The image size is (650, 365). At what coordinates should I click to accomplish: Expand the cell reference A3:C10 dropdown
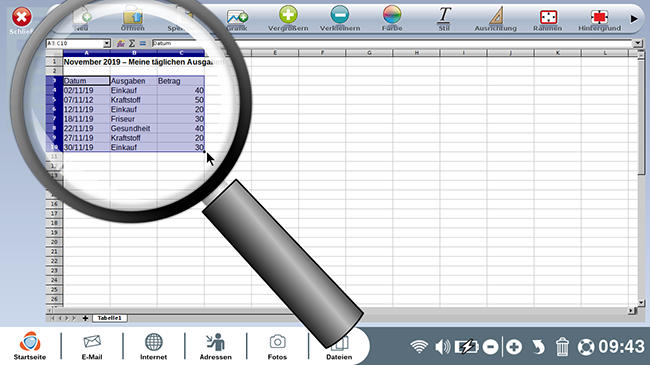coord(107,43)
